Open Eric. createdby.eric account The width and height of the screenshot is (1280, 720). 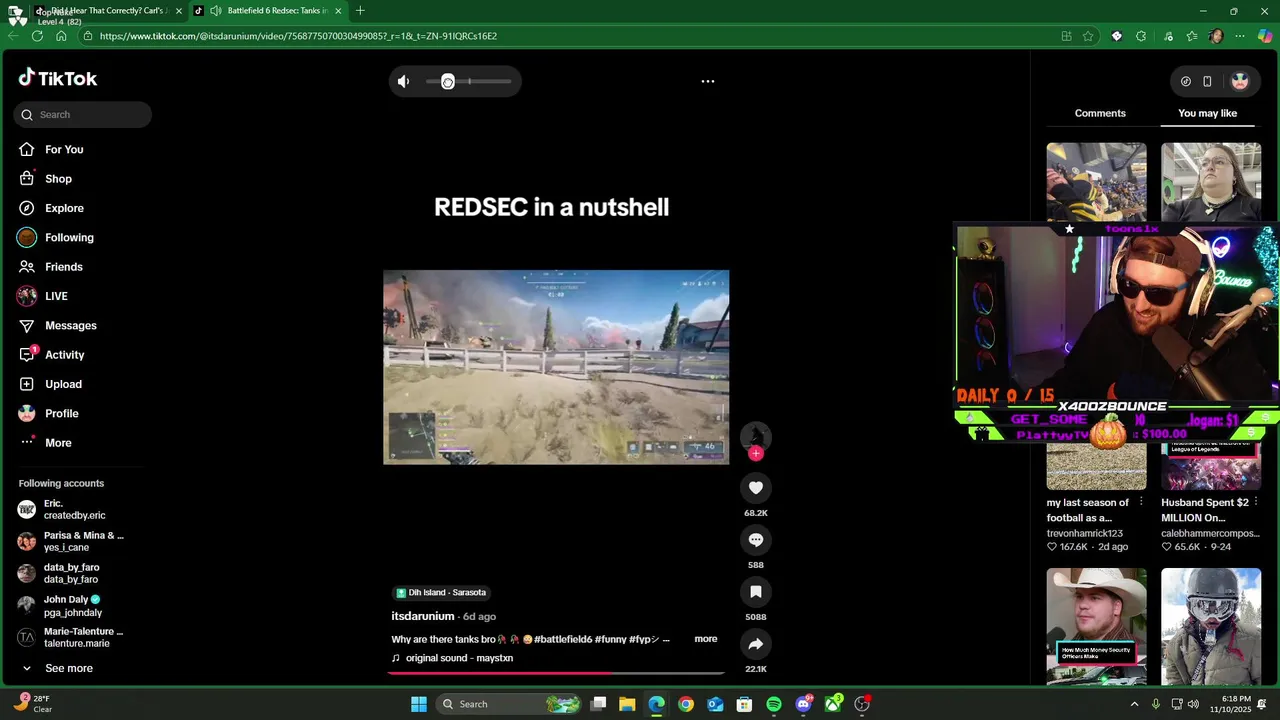tap(74, 510)
